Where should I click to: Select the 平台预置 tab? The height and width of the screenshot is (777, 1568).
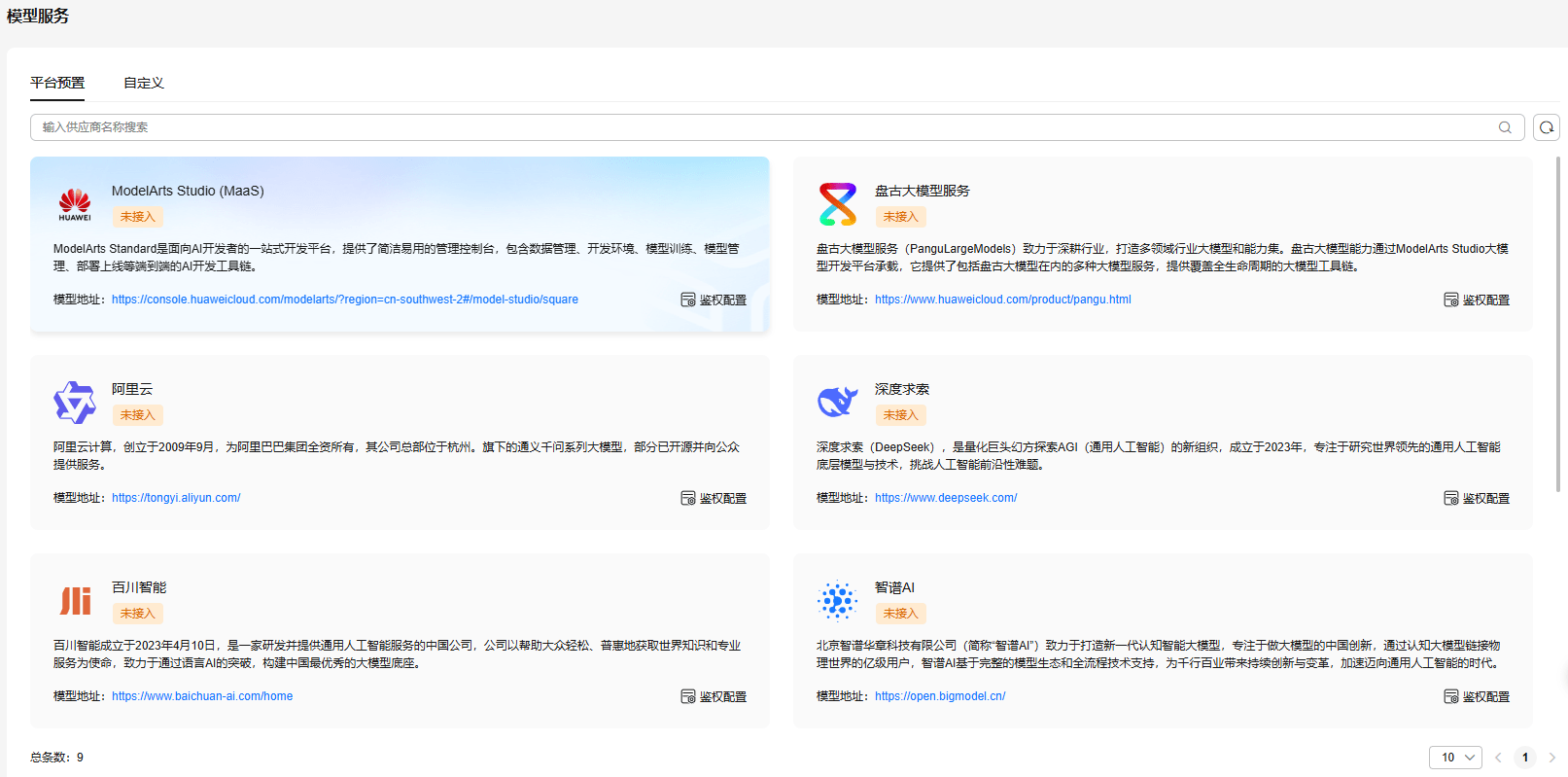click(57, 84)
